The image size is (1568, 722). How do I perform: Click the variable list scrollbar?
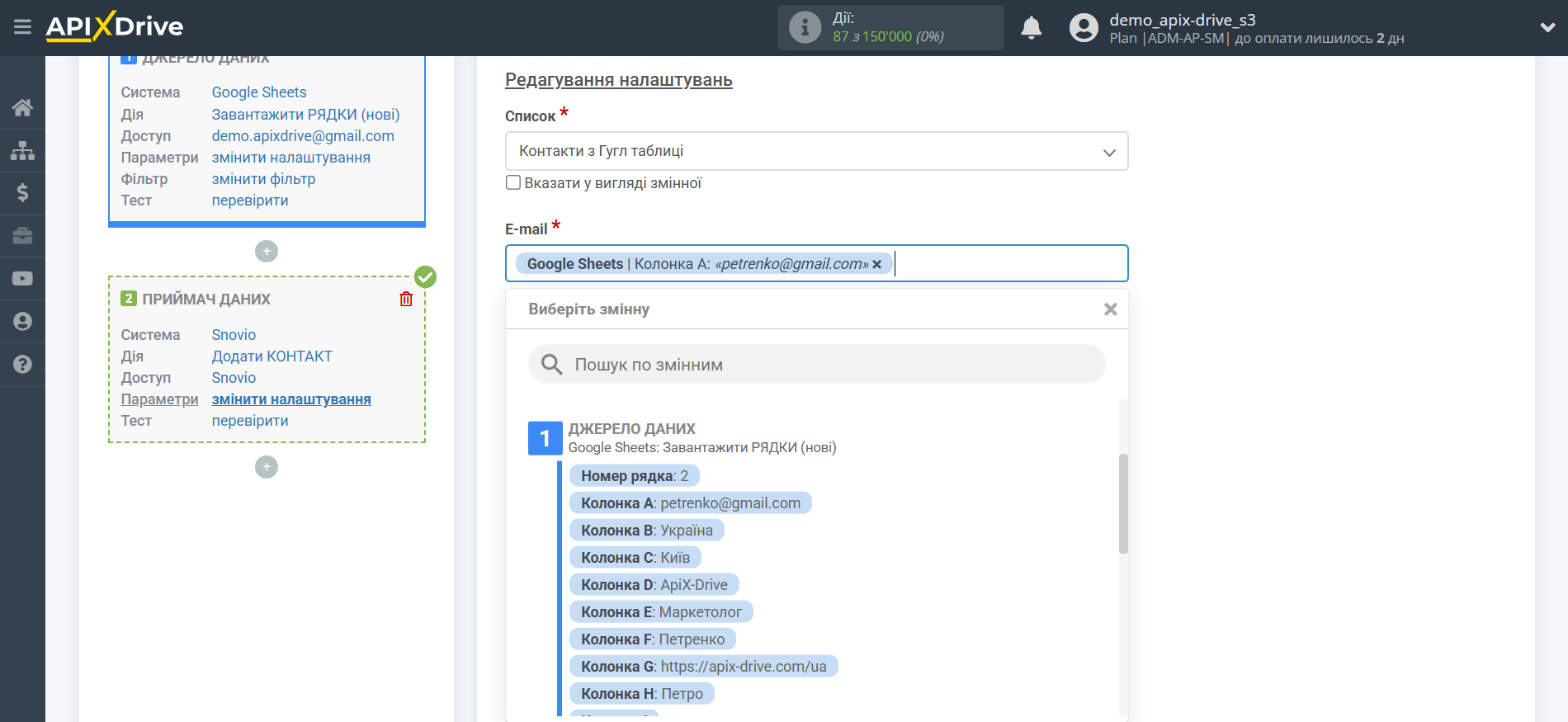click(x=1123, y=503)
